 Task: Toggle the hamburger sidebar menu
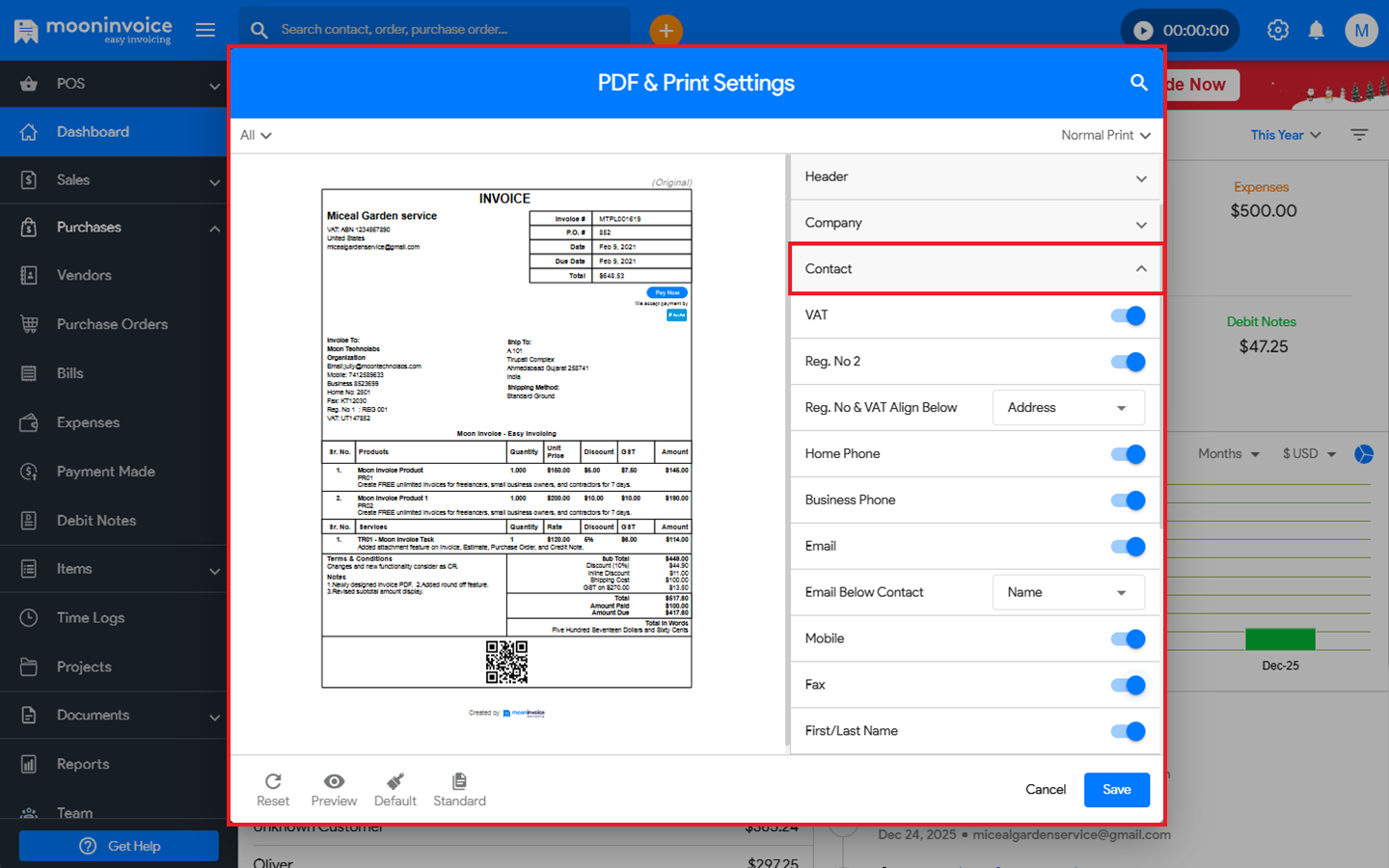(x=205, y=30)
